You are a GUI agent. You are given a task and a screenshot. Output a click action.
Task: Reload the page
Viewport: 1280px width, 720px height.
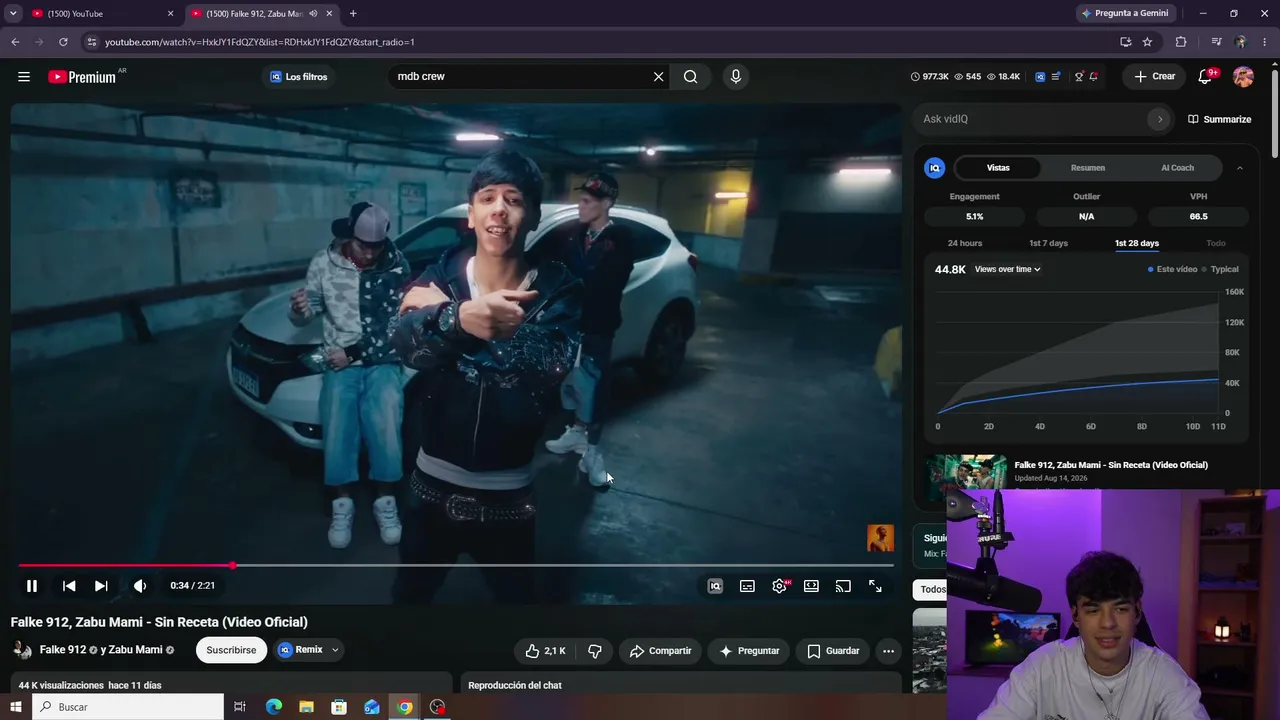pos(63,42)
